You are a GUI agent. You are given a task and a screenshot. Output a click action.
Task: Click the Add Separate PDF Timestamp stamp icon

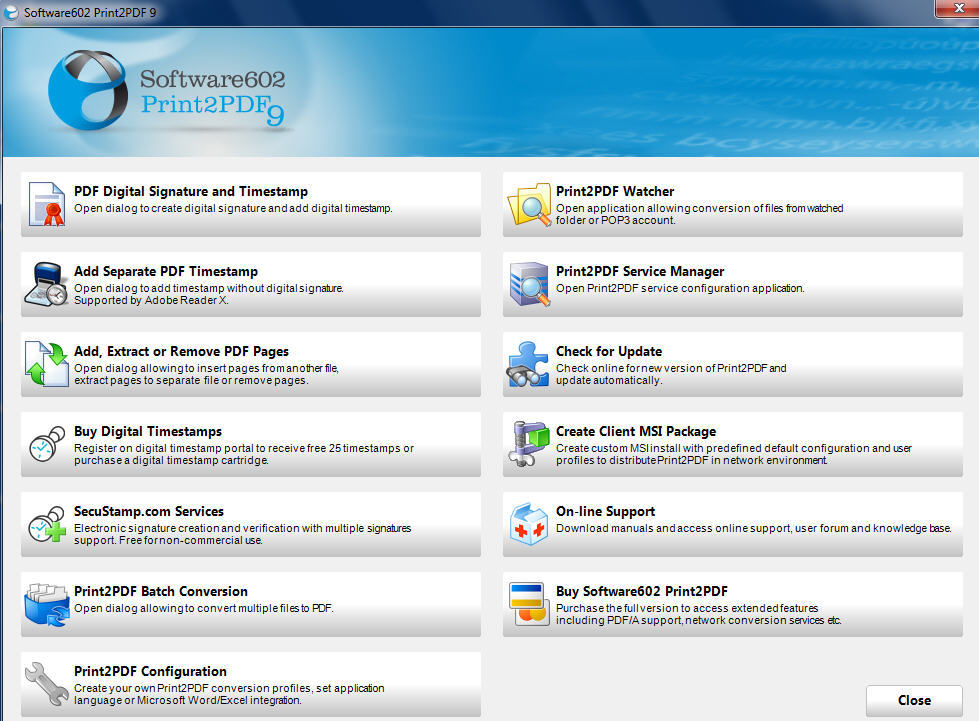click(46, 284)
